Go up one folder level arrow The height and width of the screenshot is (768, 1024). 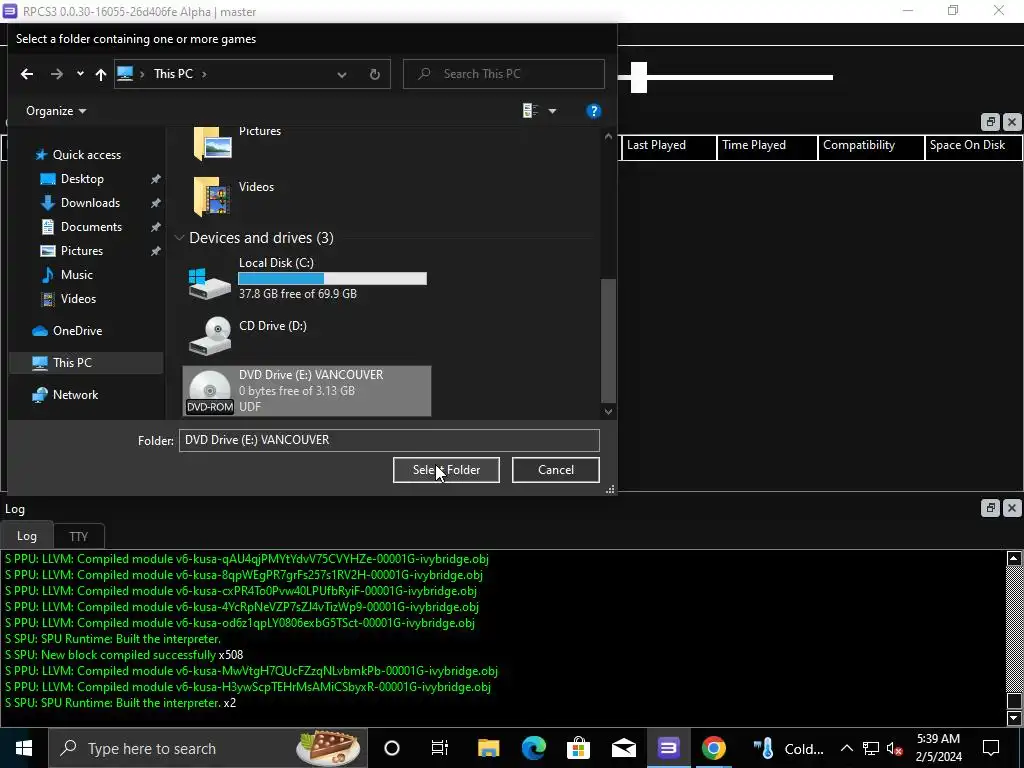coord(101,74)
